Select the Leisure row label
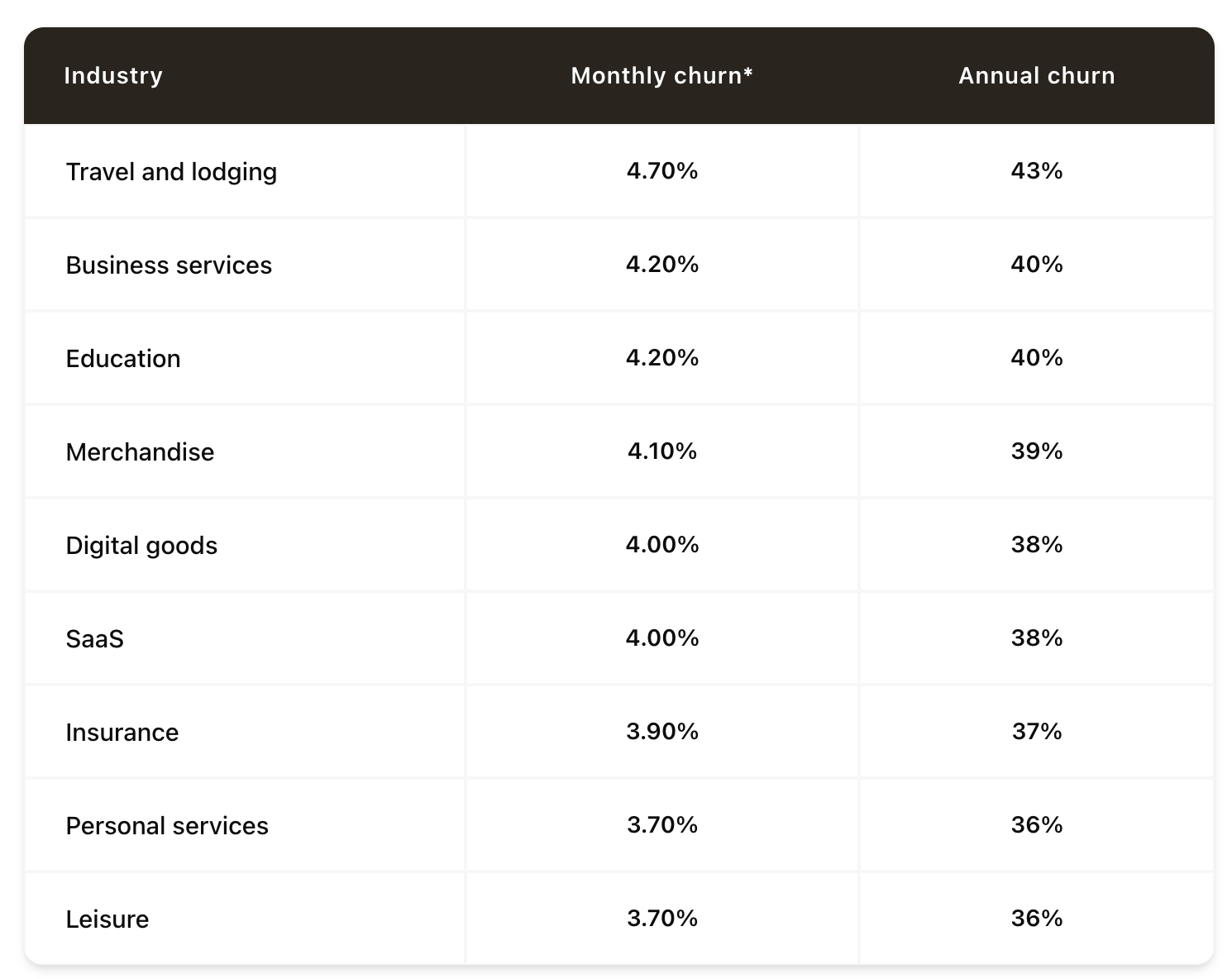1232x979 pixels. pos(107,919)
